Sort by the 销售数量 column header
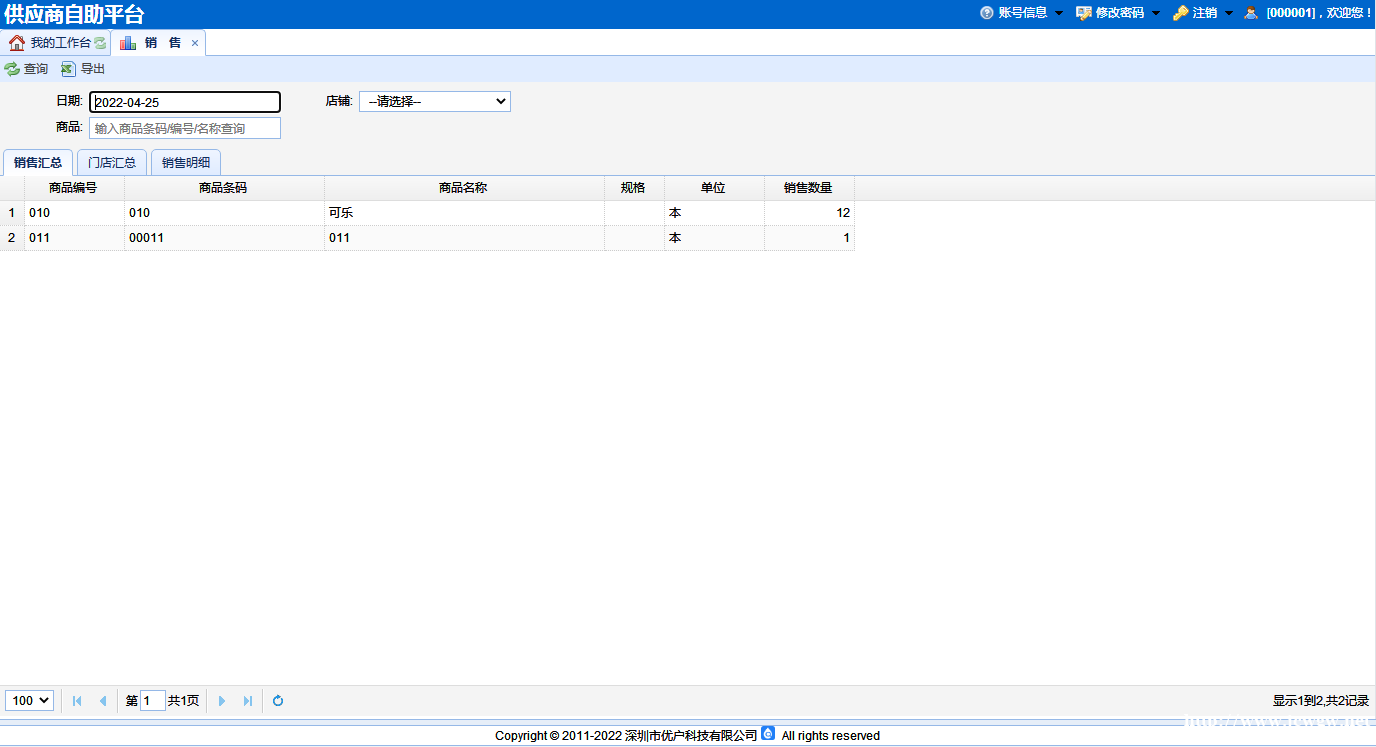1376x747 pixels. coord(808,188)
